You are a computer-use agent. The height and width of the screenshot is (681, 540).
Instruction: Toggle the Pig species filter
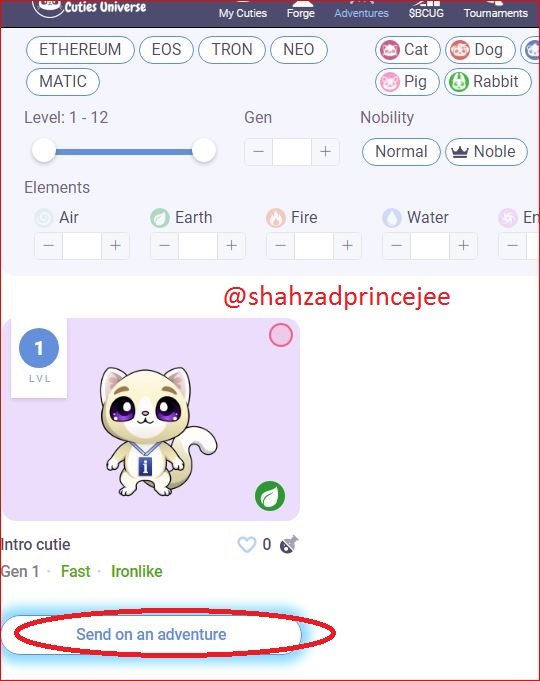[407, 82]
